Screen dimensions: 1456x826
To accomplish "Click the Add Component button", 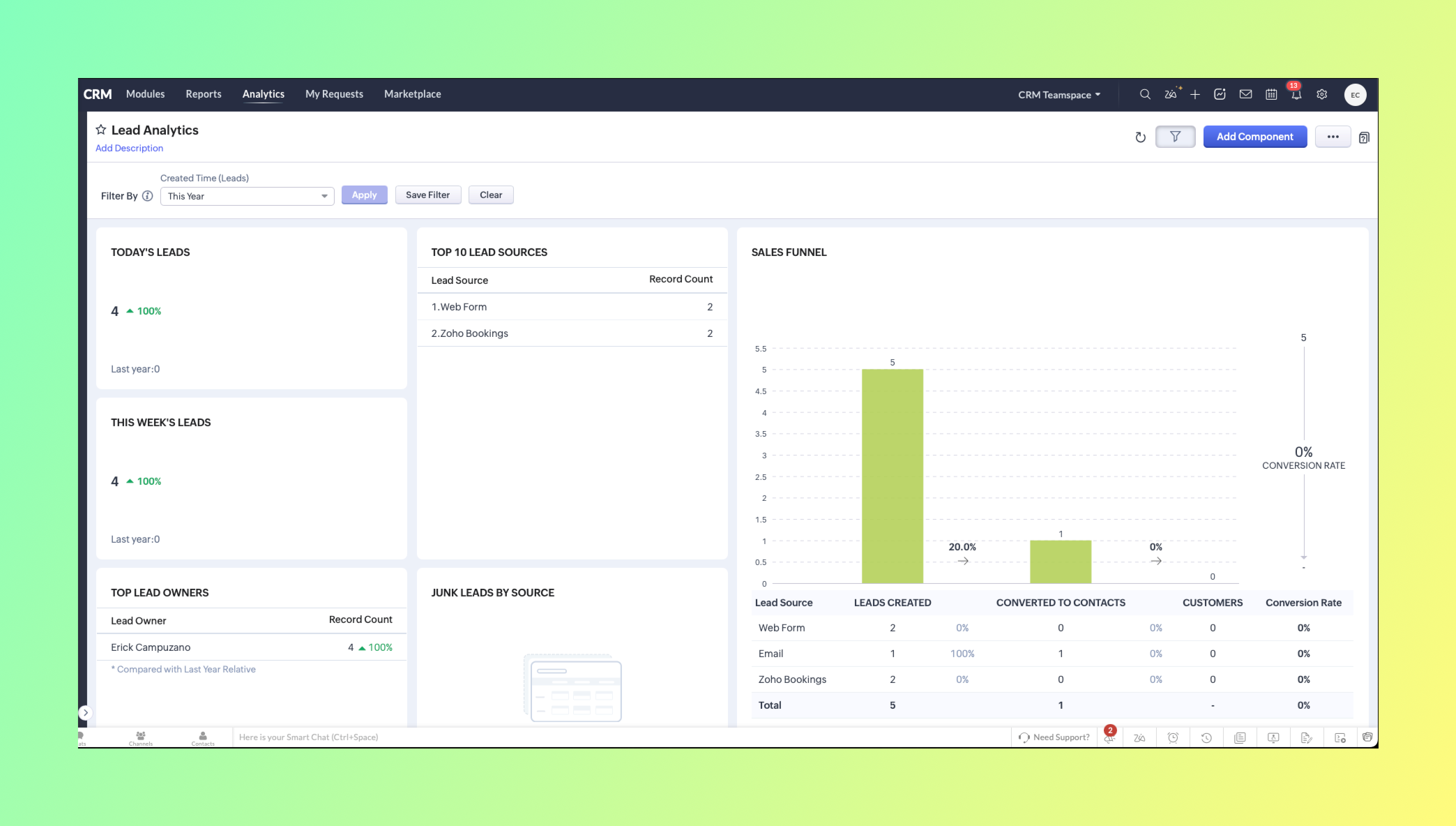I will pyautogui.click(x=1254, y=137).
